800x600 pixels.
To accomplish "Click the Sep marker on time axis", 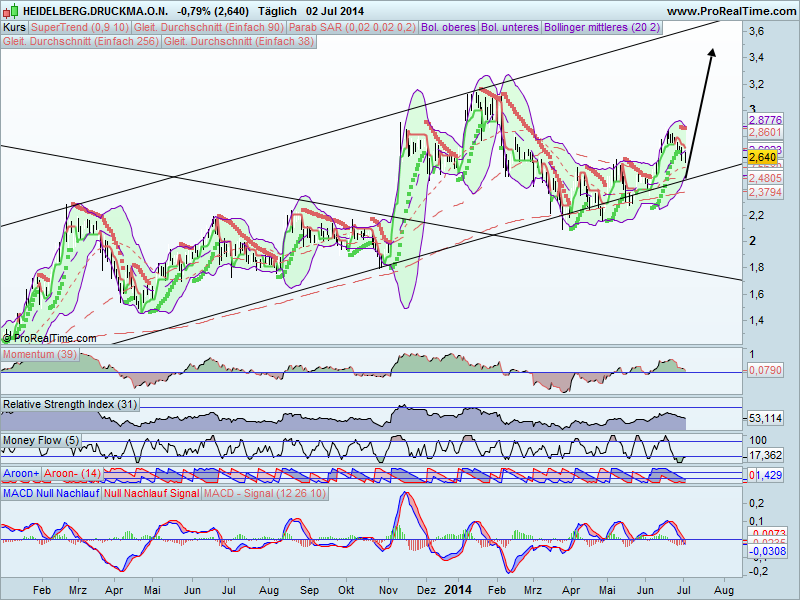I will (x=309, y=590).
